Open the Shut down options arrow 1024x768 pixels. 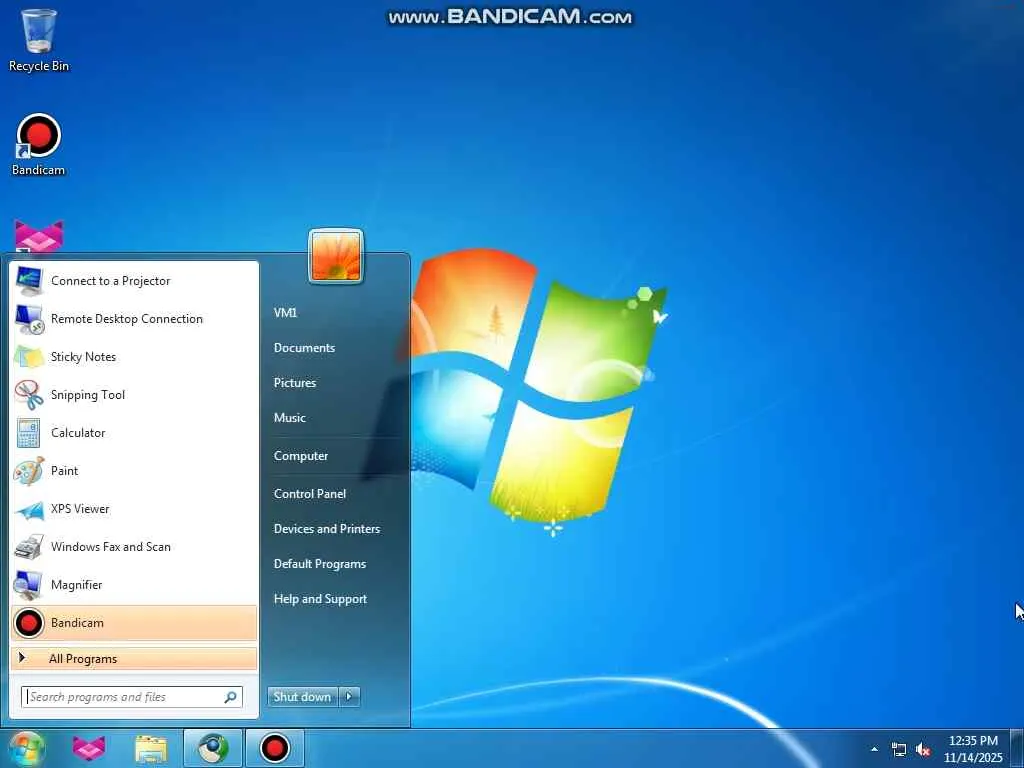pyautogui.click(x=349, y=697)
